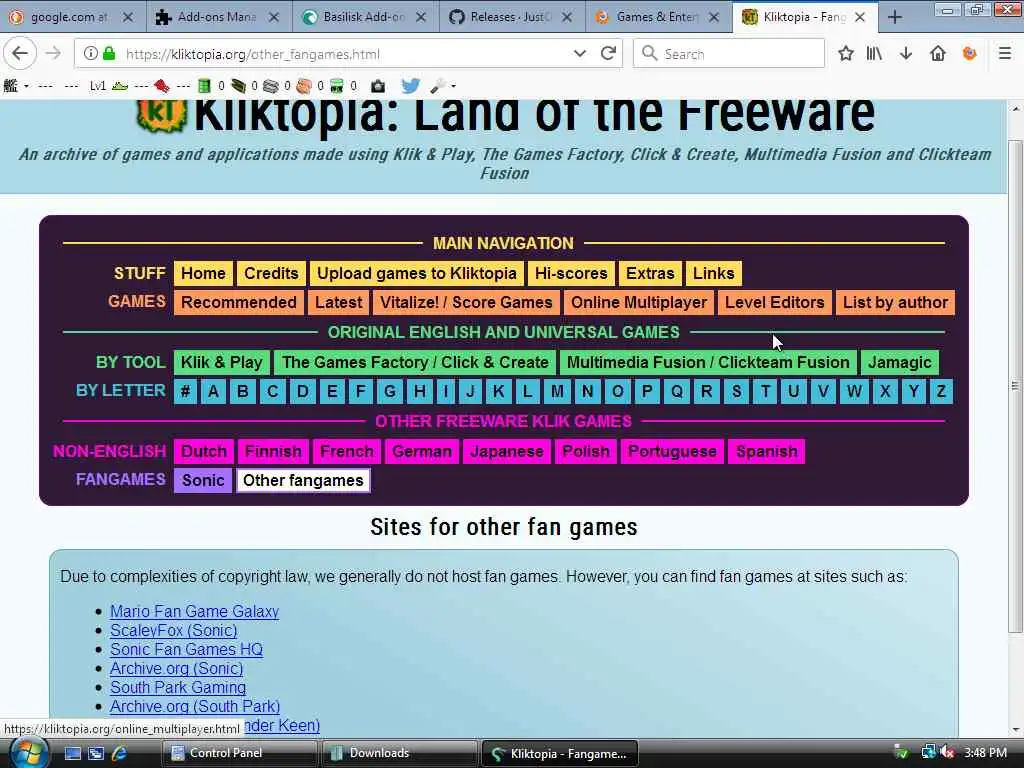Close the Add-ons Manager tab

[x=274, y=17]
